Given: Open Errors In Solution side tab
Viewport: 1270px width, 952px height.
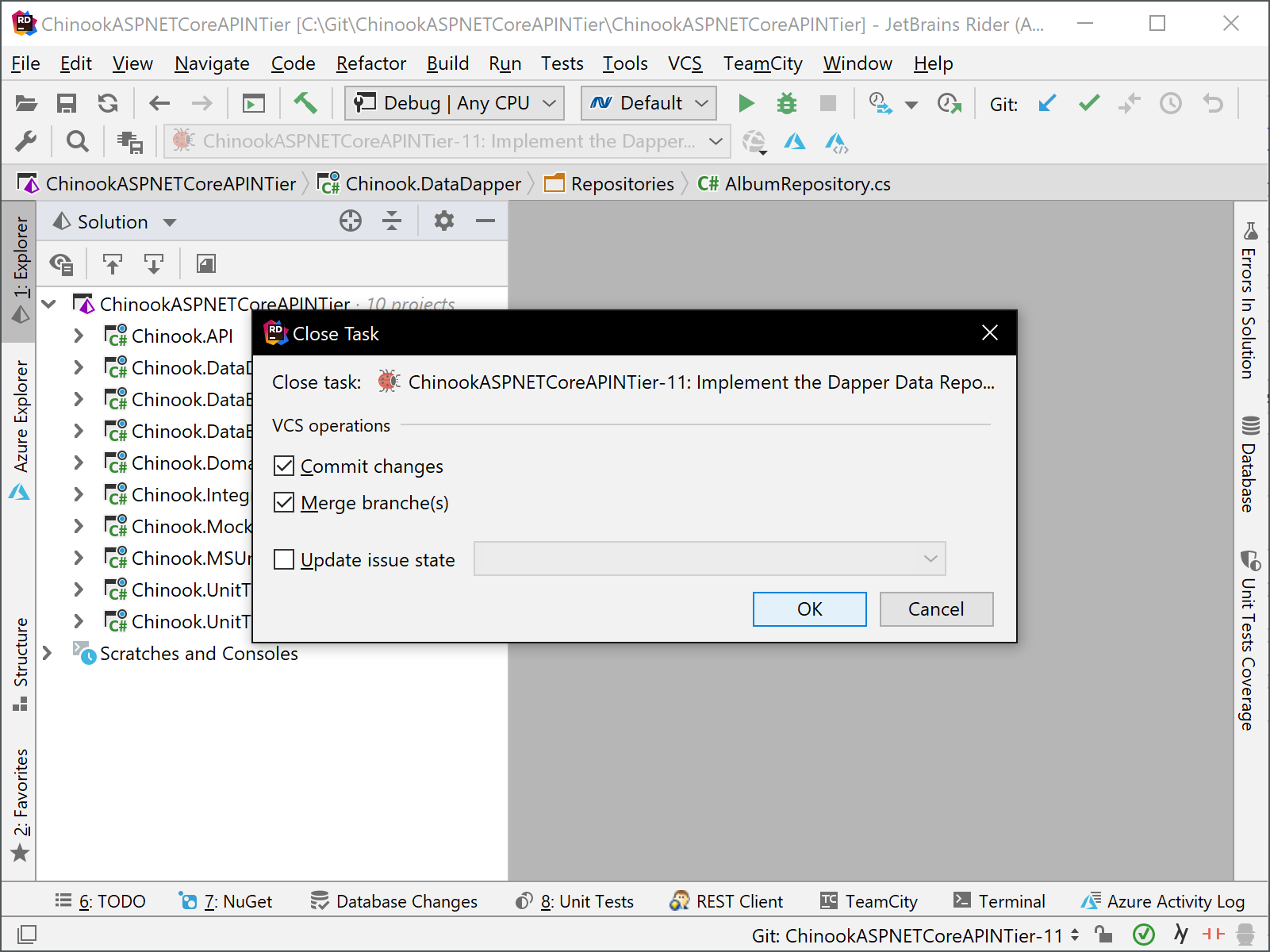Looking at the screenshot, I should (1250, 300).
